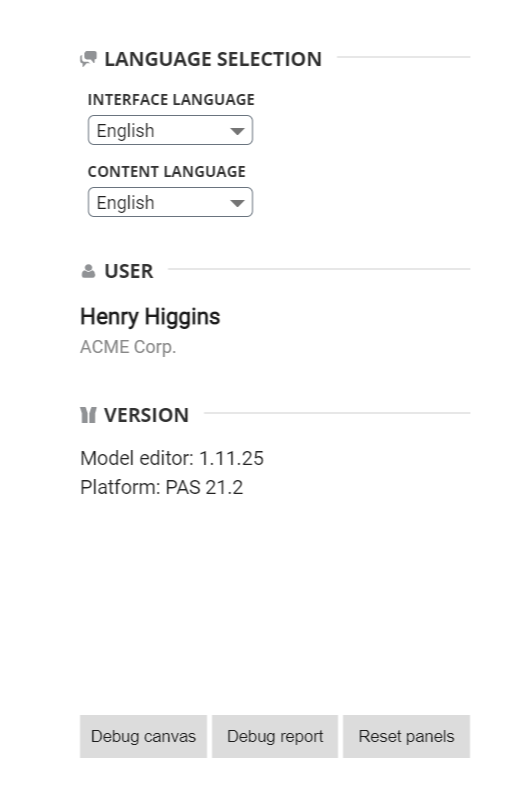506x794 pixels.
Task: Open the Content Language dropdown
Action: point(170,202)
